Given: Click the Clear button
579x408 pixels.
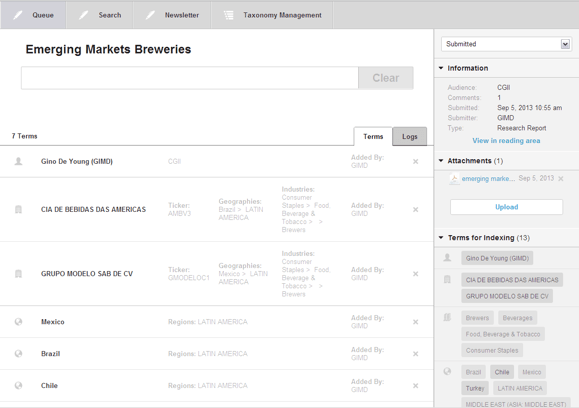Looking at the screenshot, I should coord(386,78).
